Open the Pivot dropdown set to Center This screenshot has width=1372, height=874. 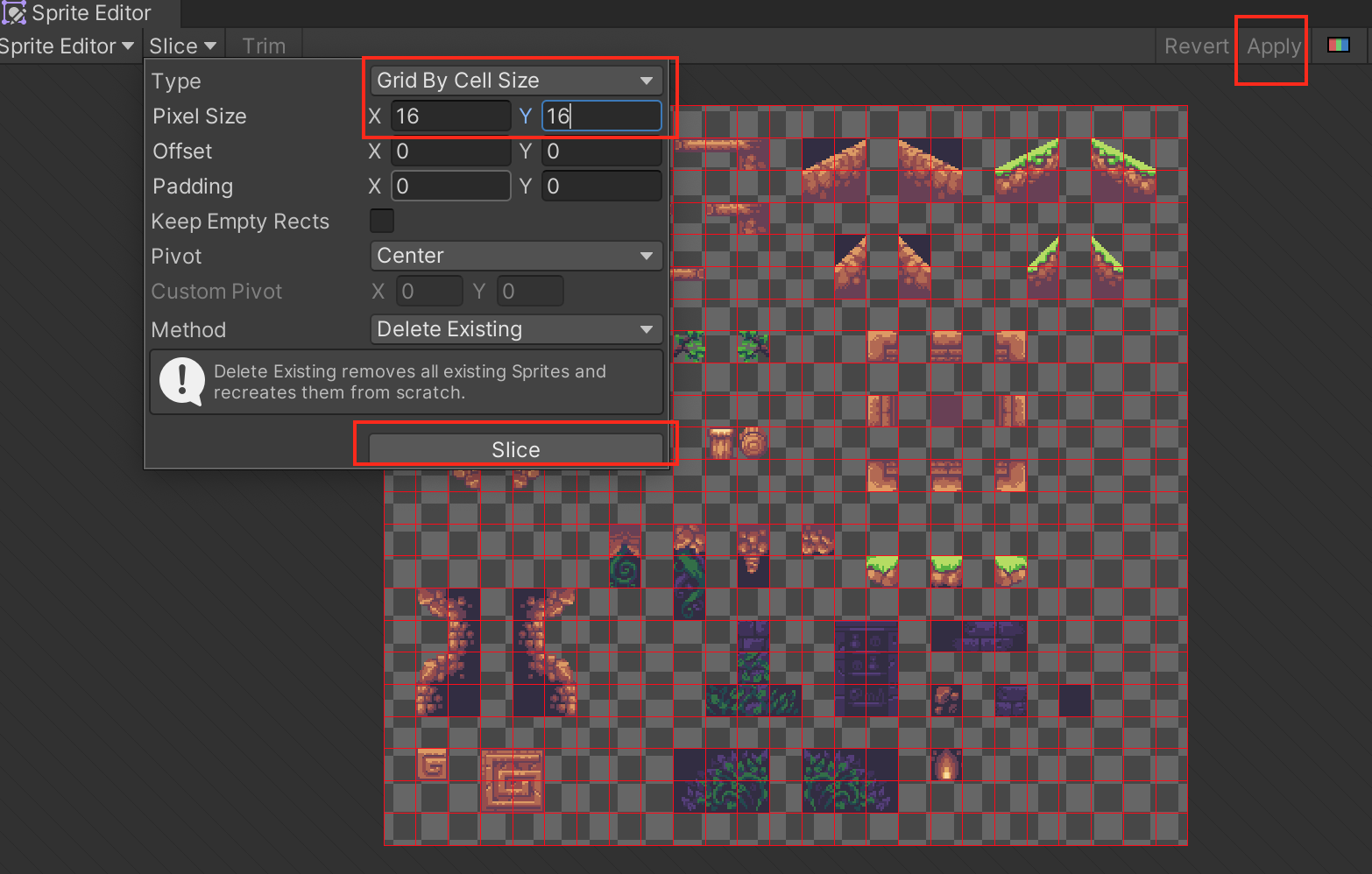point(516,256)
